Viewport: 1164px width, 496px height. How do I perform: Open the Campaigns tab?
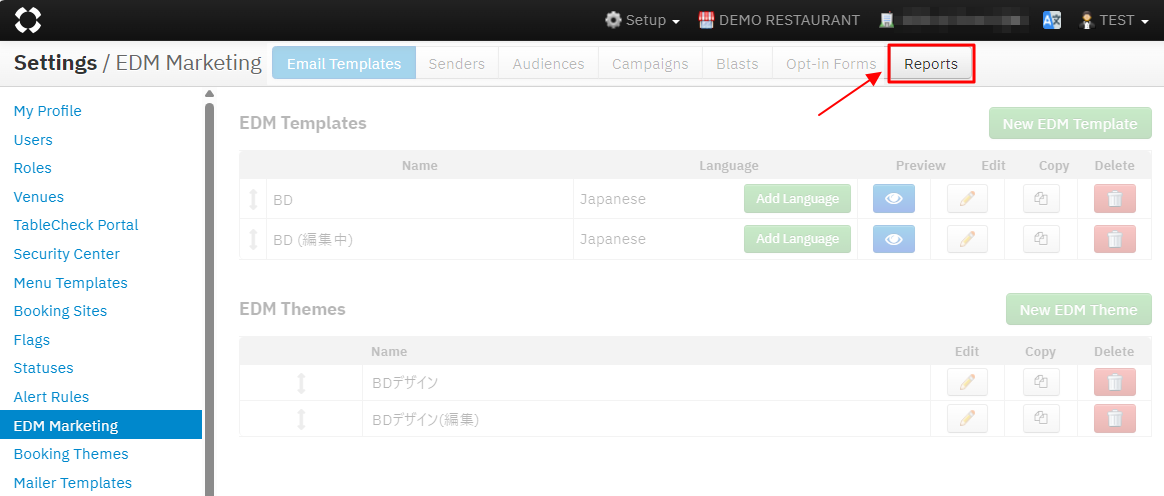point(650,64)
